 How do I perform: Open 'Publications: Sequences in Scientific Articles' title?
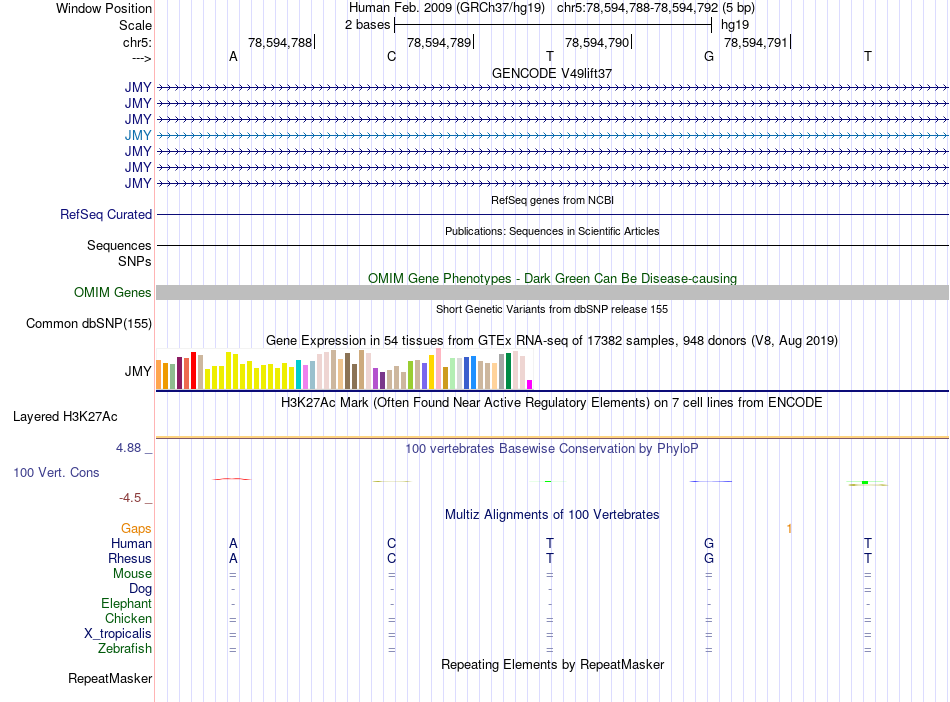pos(552,231)
